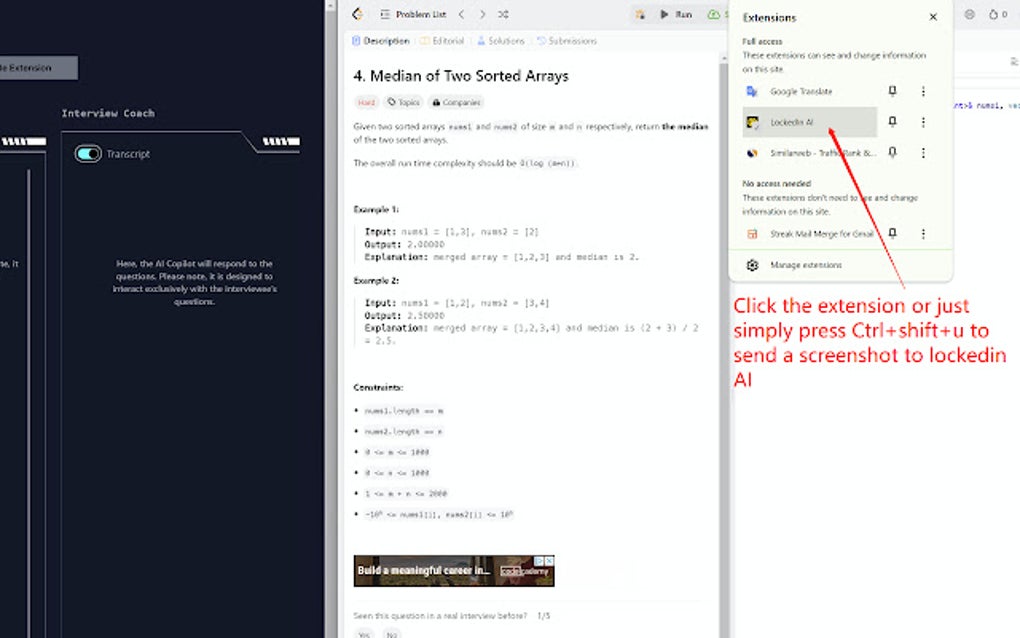Open the three-dot menu for Google Translate
Viewport: 1020px width, 638px height.
point(923,91)
